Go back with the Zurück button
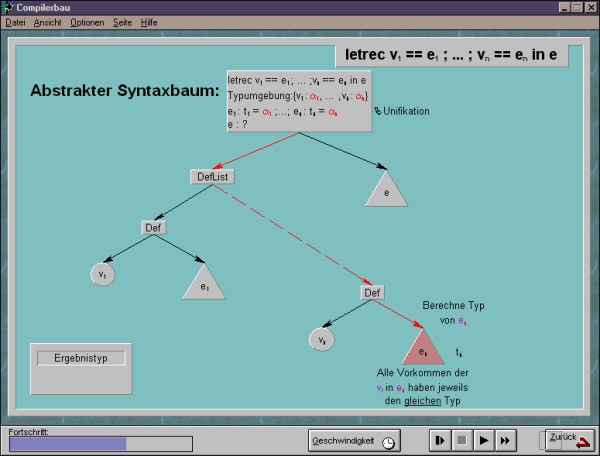The image size is (600, 456). tap(567, 440)
